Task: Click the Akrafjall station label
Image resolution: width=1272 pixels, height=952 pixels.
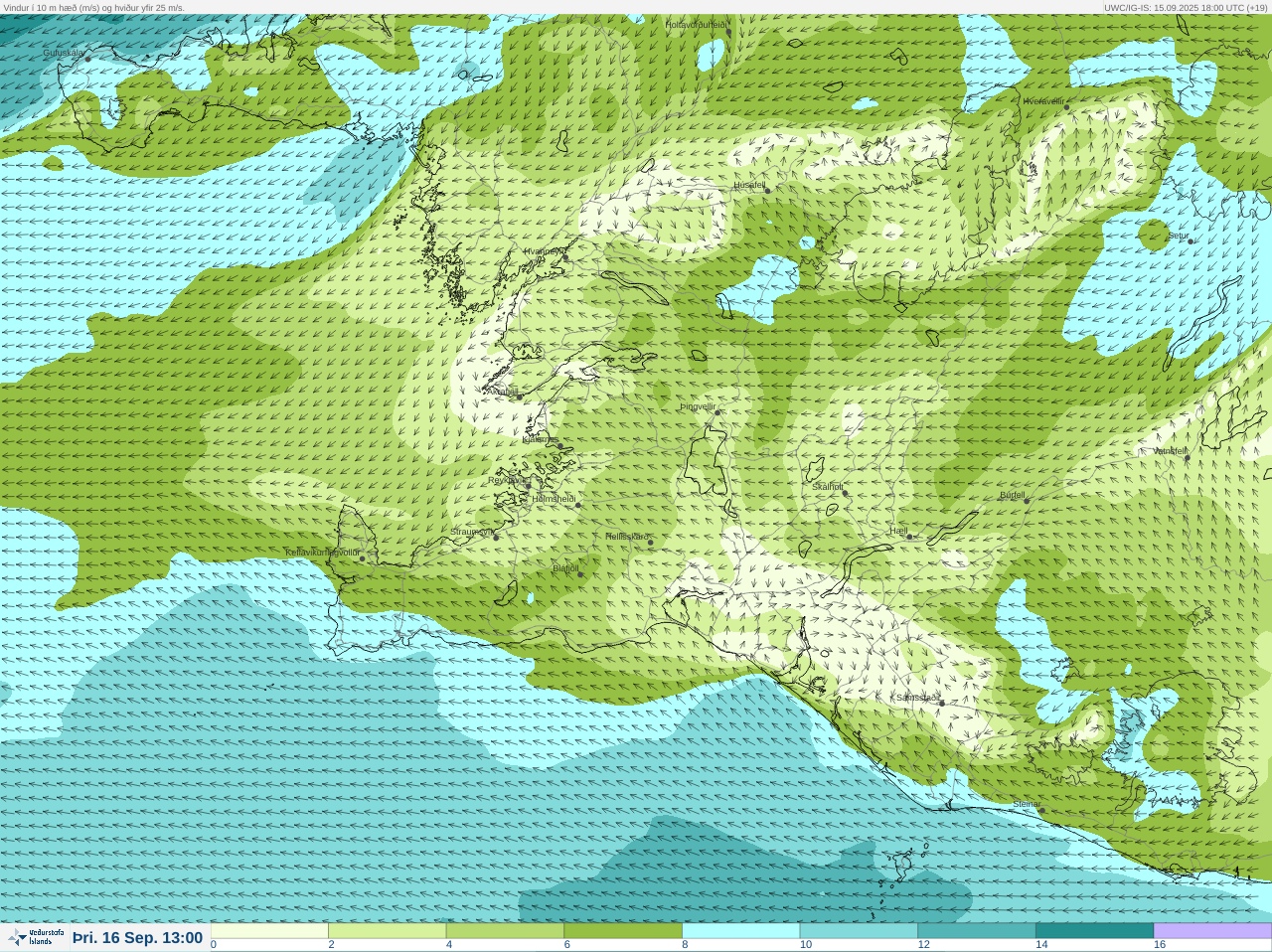Action: pyautogui.click(x=501, y=392)
